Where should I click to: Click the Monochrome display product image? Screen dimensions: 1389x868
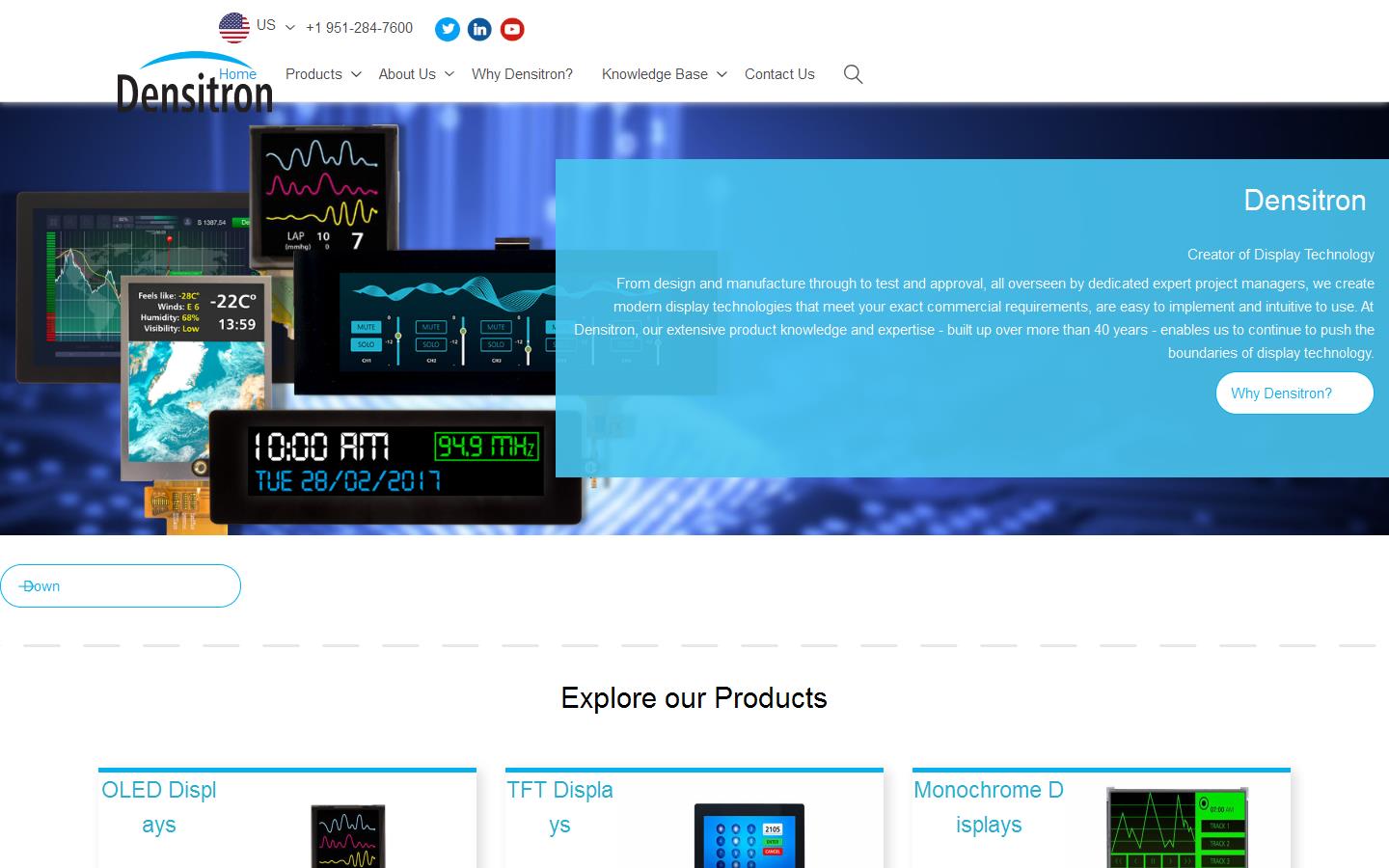pos(1175,831)
